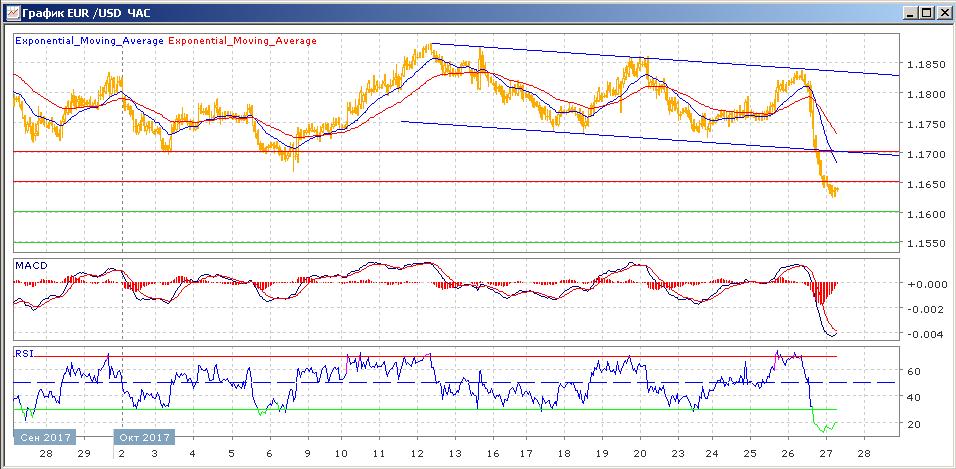The width and height of the screenshot is (956, 469).
Task: Click the RSI indicator label
Action: pyautogui.click(x=25, y=353)
